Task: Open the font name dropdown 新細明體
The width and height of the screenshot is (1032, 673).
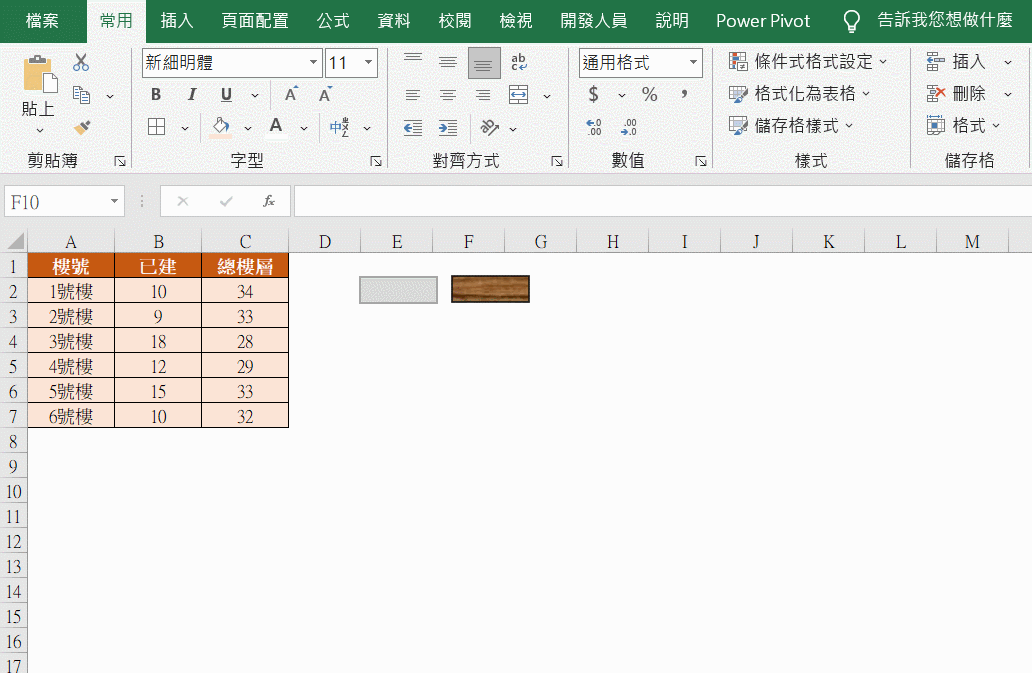Action: tap(313, 63)
